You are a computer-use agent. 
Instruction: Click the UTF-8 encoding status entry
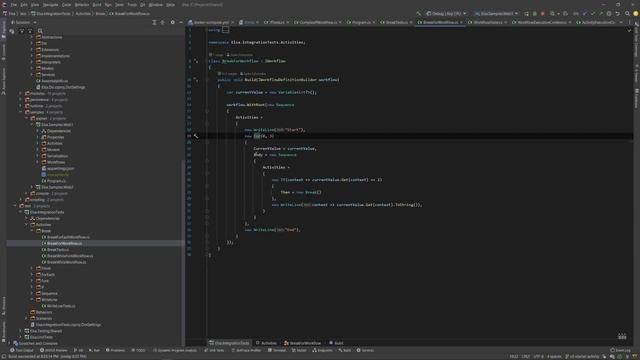[538, 357]
